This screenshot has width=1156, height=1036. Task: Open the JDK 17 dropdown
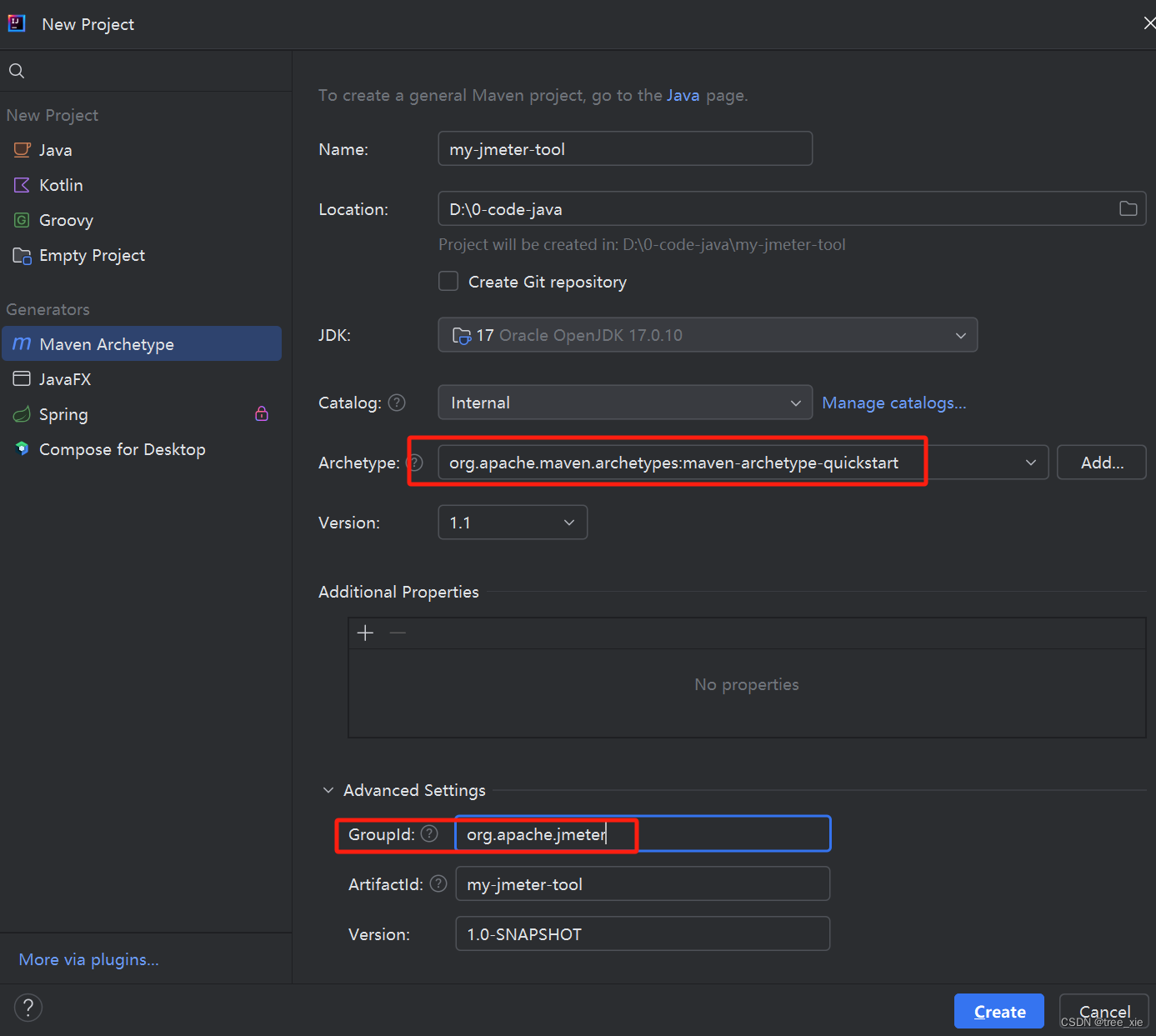pos(708,335)
